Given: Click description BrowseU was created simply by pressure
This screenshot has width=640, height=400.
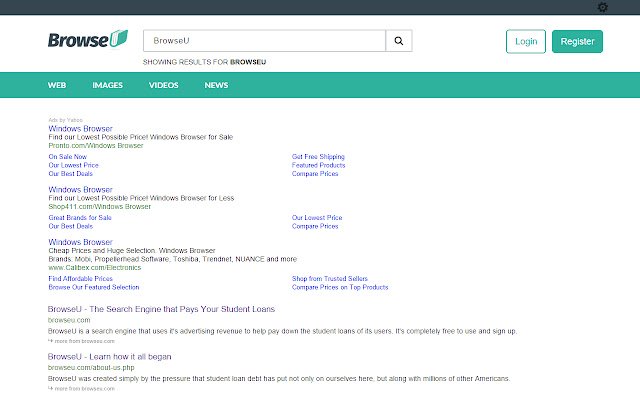Looking at the screenshot, I should click(x=279, y=379).
